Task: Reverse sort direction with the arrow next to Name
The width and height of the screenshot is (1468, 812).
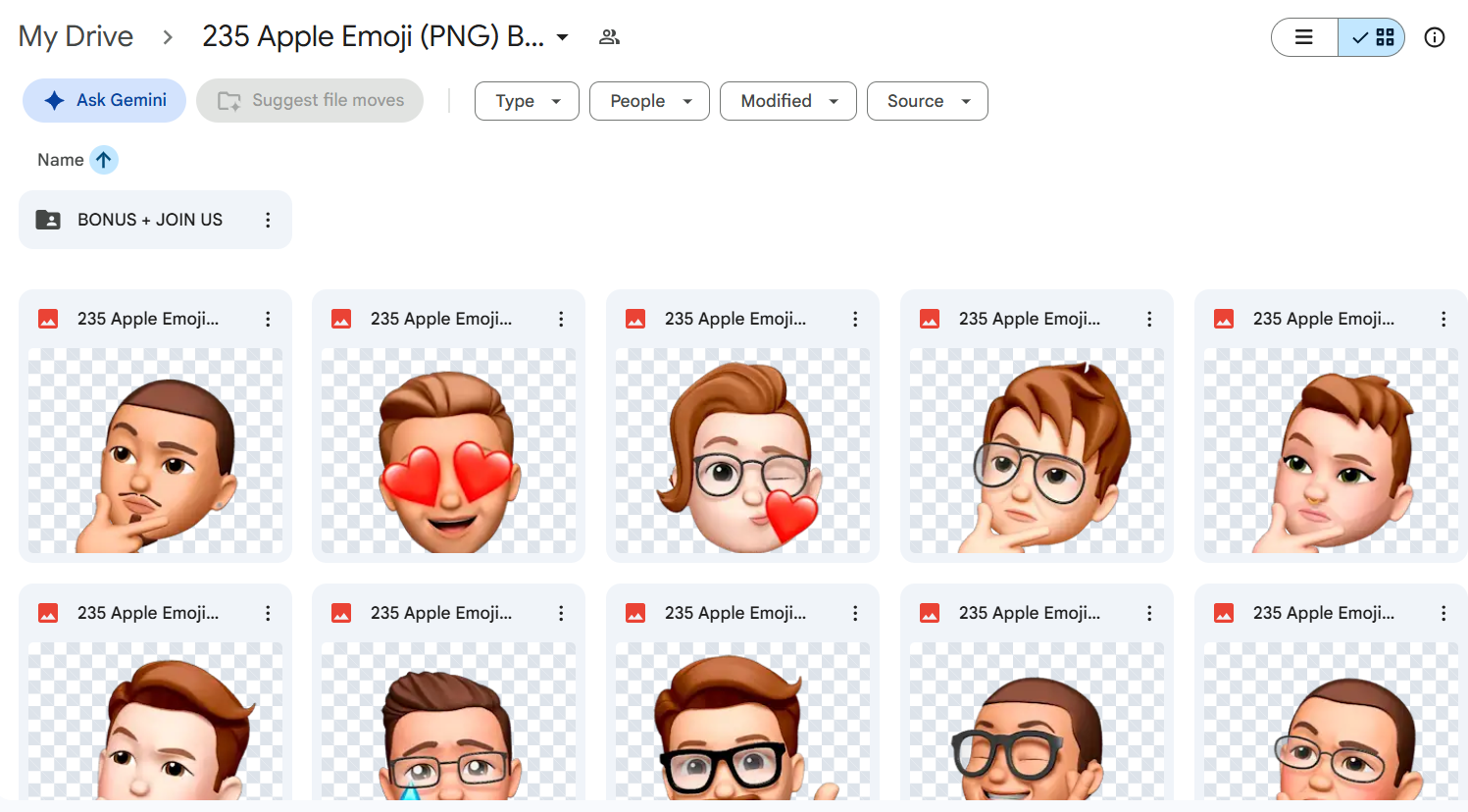Action: click(x=104, y=160)
